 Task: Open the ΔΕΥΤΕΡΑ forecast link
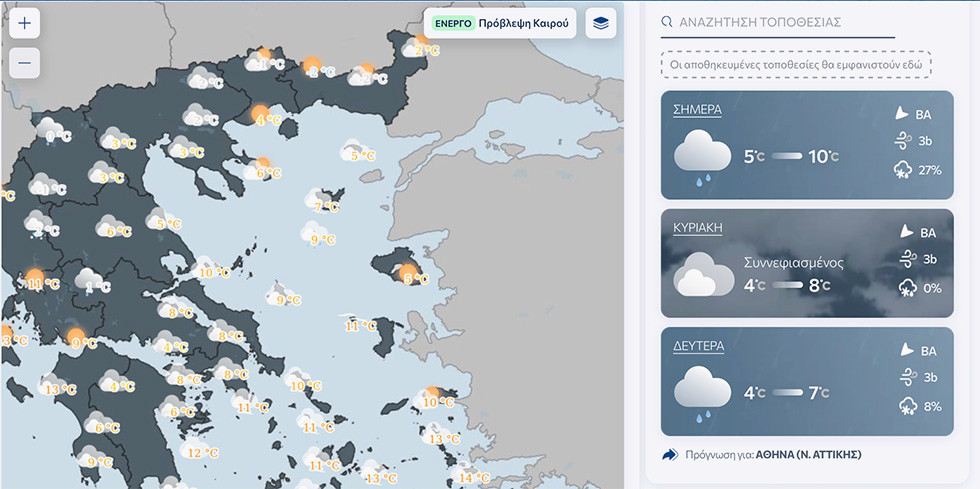coord(699,345)
